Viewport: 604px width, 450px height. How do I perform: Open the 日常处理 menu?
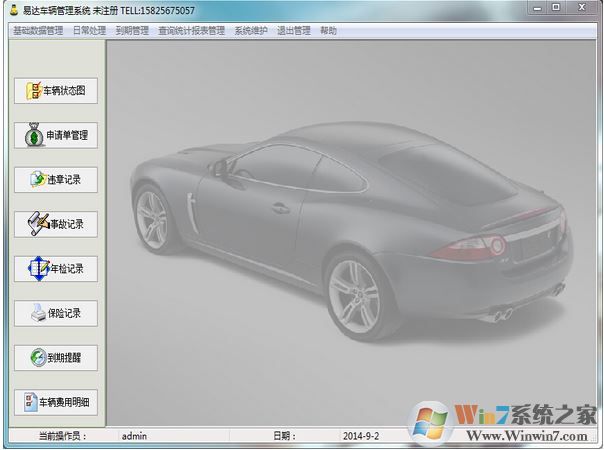tap(89, 30)
